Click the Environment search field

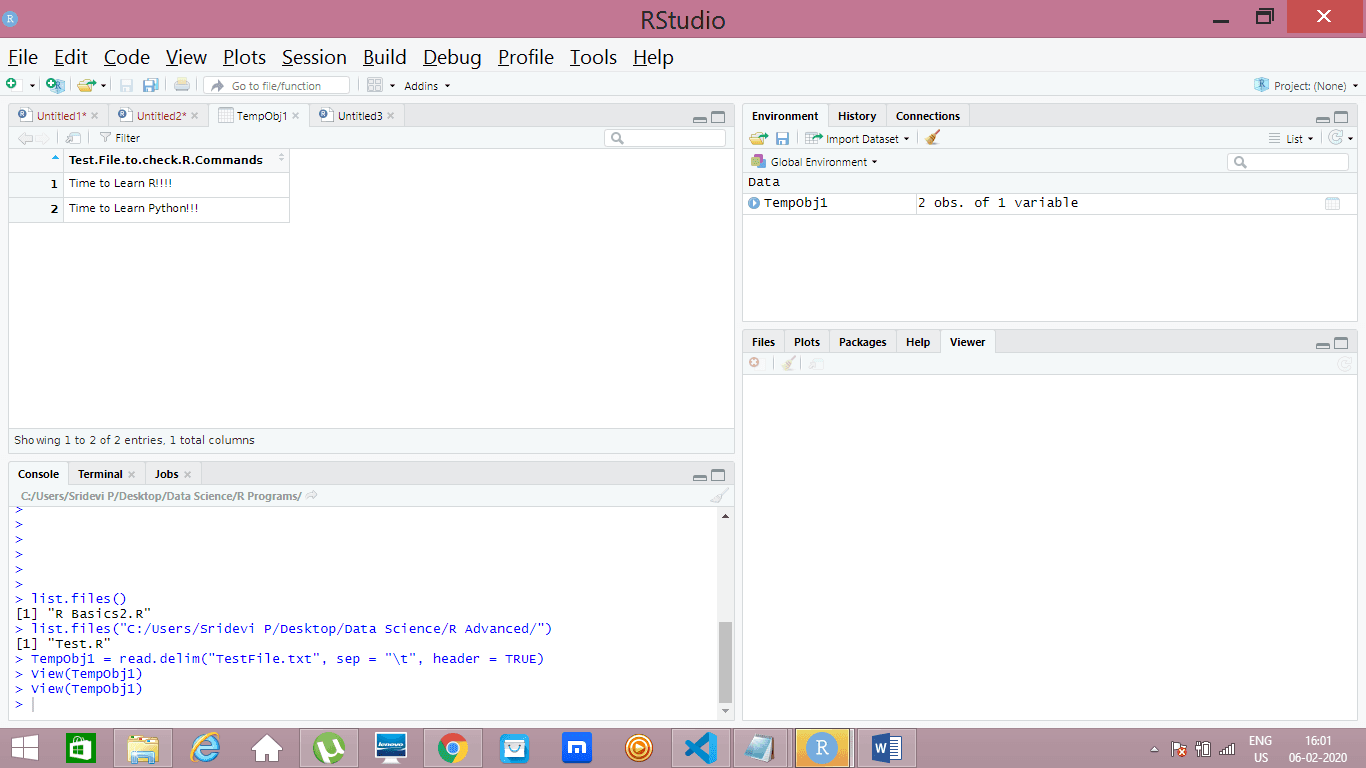(1288, 162)
